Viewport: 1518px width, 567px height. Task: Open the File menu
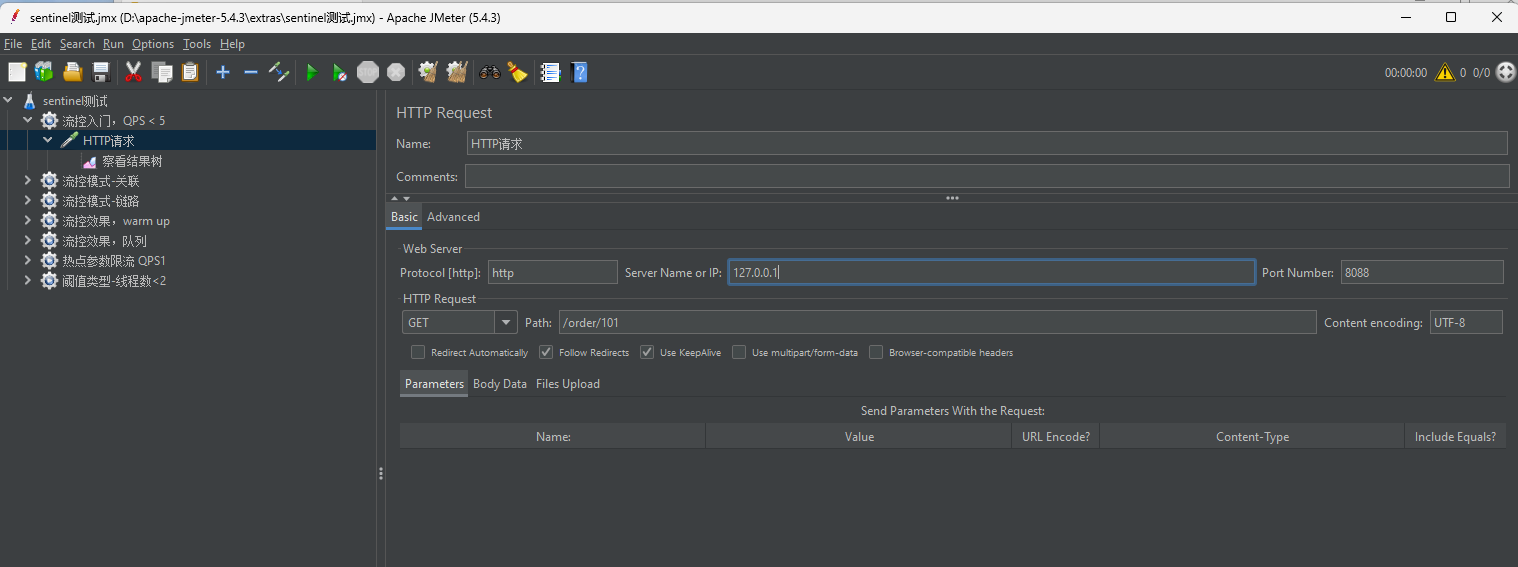coord(13,44)
